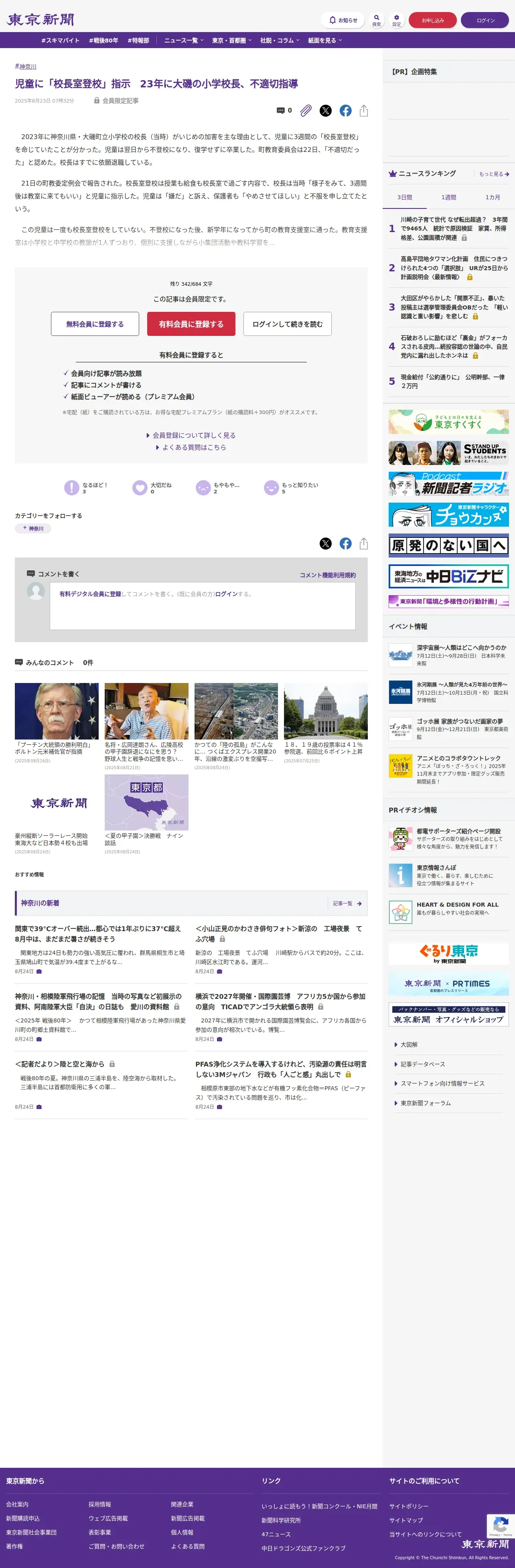
Task: Select the 1カ月 ranking tab
Action: tap(493, 197)
